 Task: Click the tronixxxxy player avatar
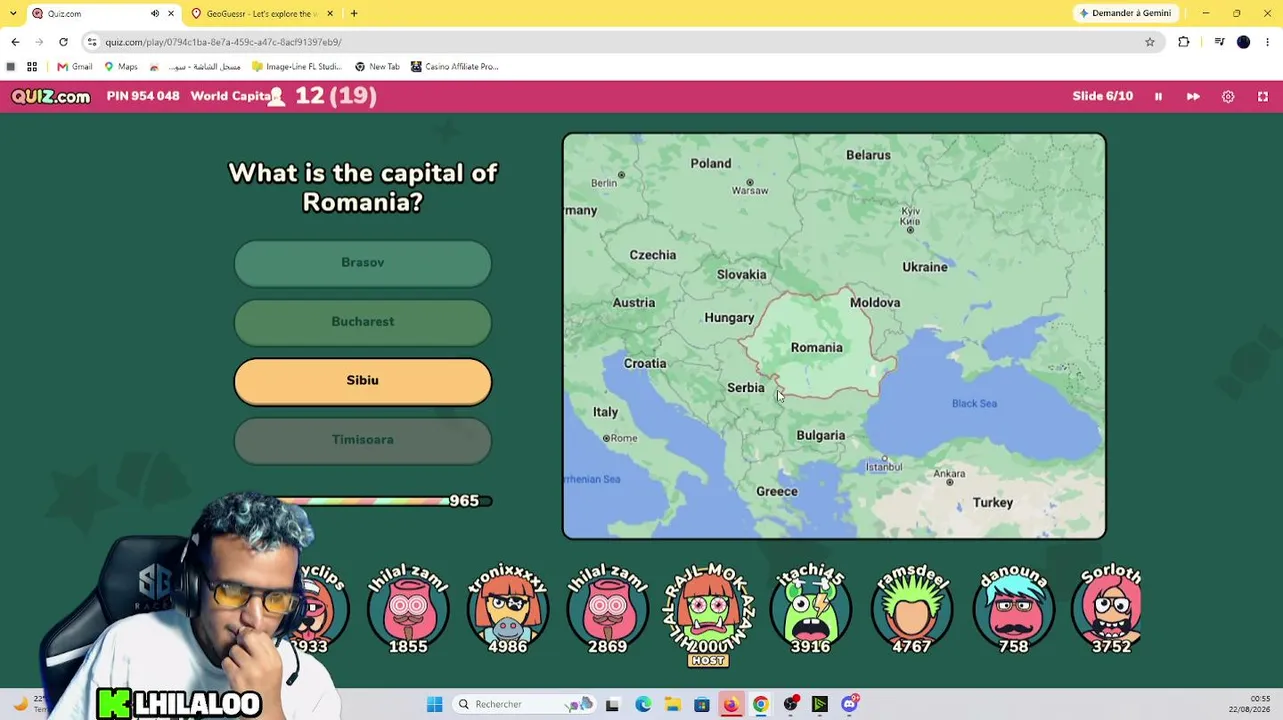click(508, 610)
